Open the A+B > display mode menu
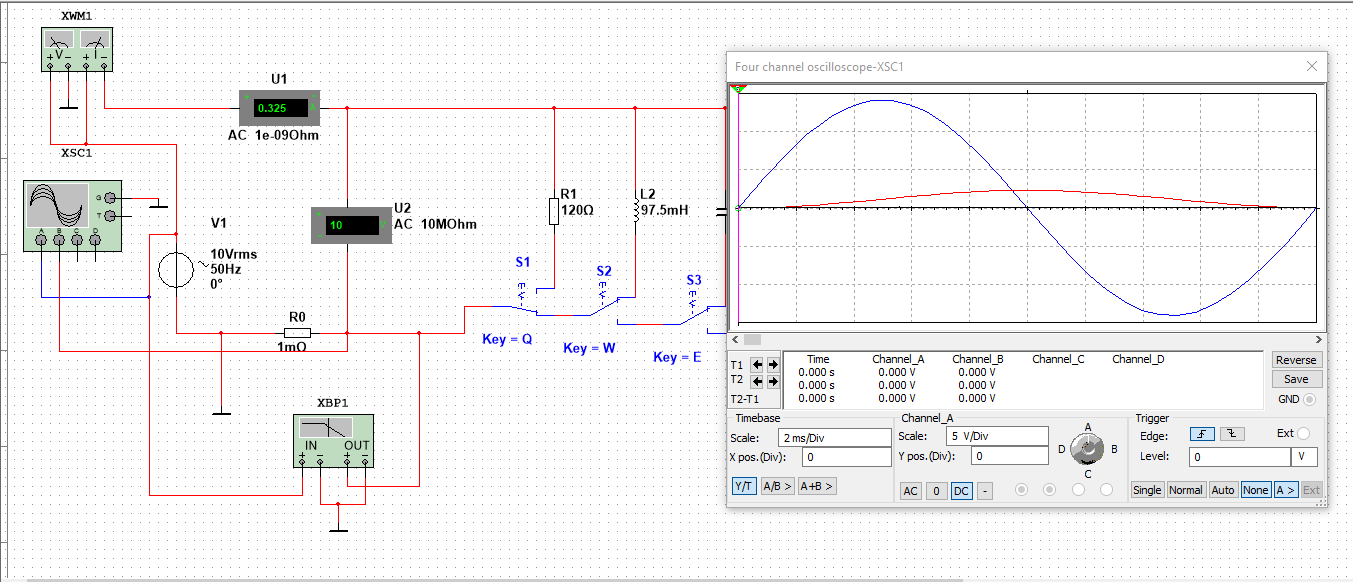 [x=817, y=486]
